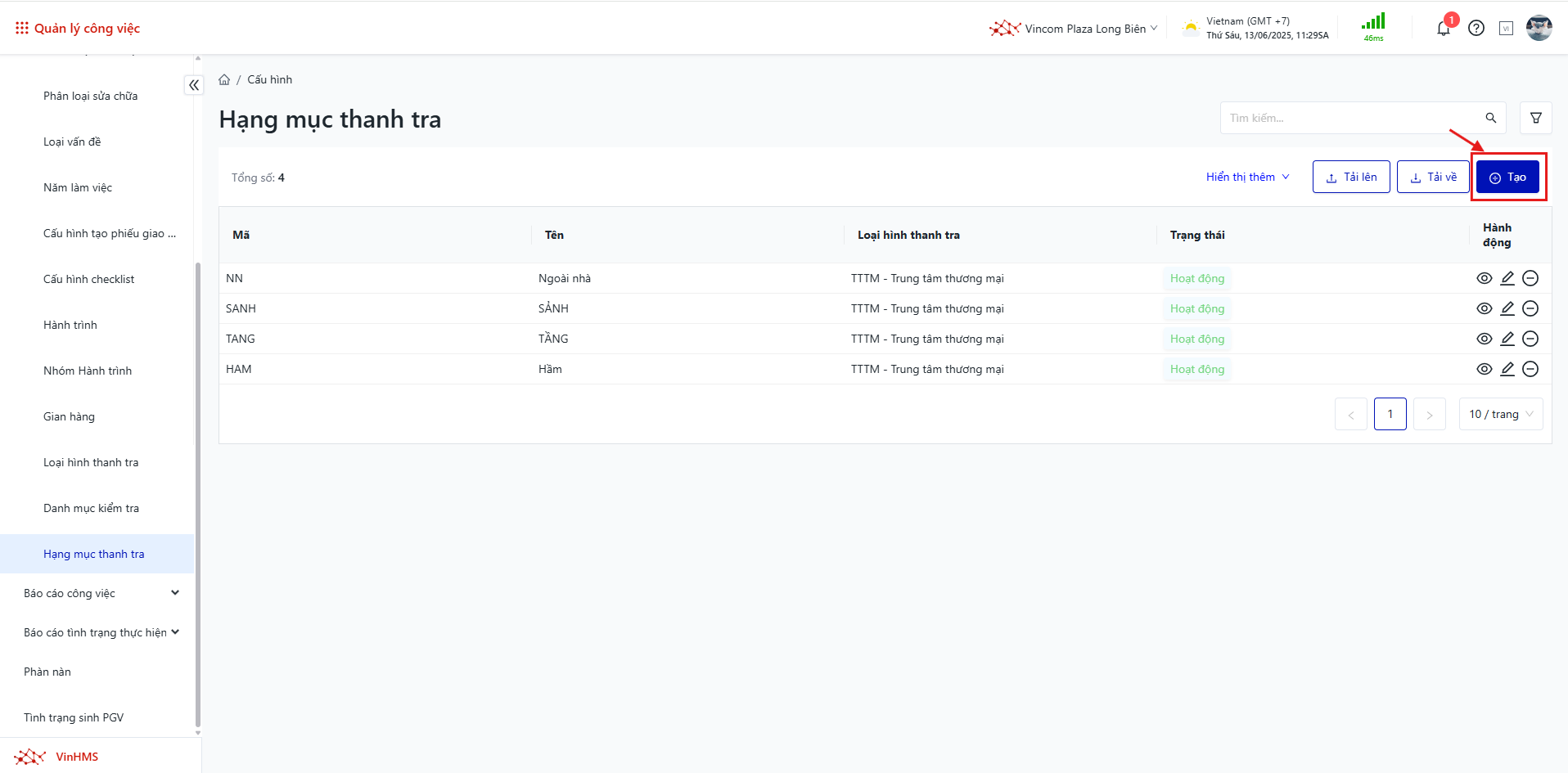
Task: Open the app grid icon beside Quản lý công việc
Action: pyautogui.click(x=22, y=29)
